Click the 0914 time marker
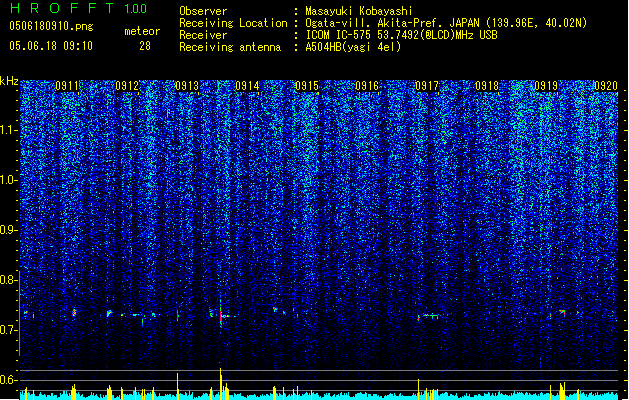The height and width of the screenshot is (400, 629). click(247, 86)
